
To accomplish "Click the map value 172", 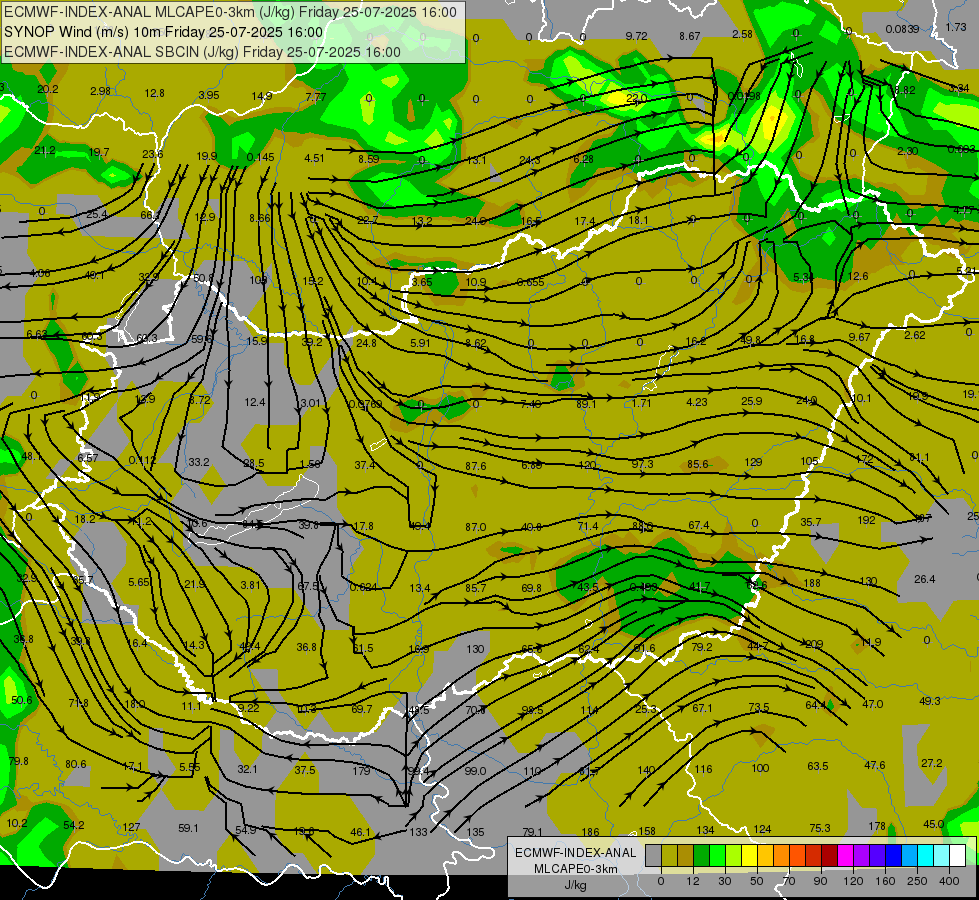I will click(865, 459).
